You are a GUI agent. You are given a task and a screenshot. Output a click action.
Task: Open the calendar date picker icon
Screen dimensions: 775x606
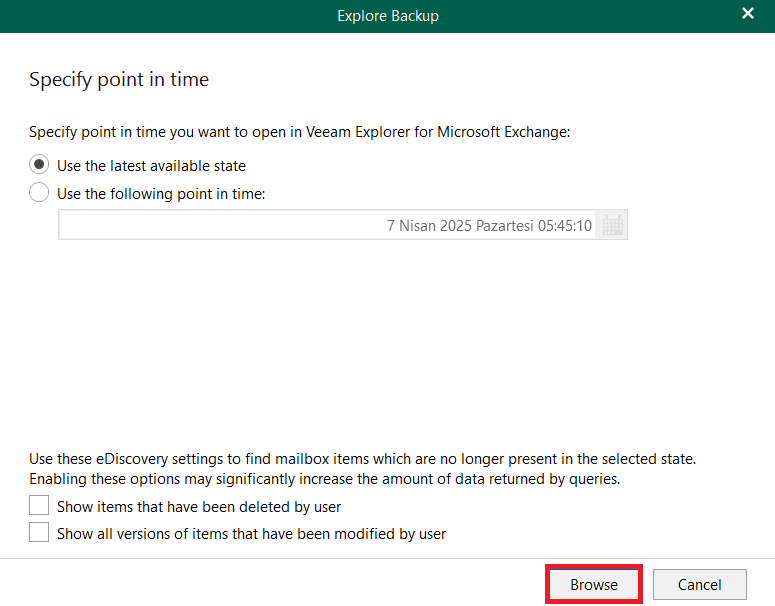(612, 225)
